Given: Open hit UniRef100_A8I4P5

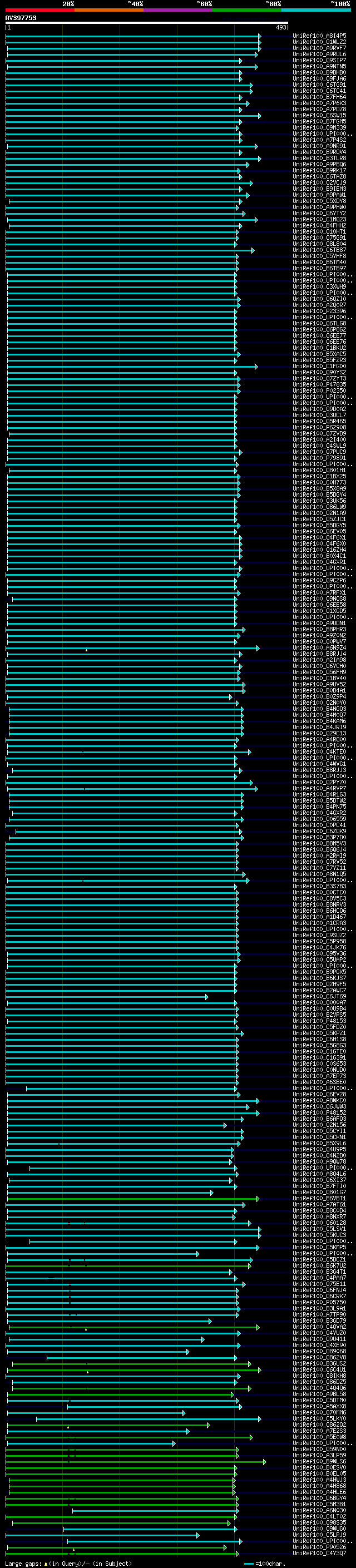Looking at the screenshot, I should (319, 36).
